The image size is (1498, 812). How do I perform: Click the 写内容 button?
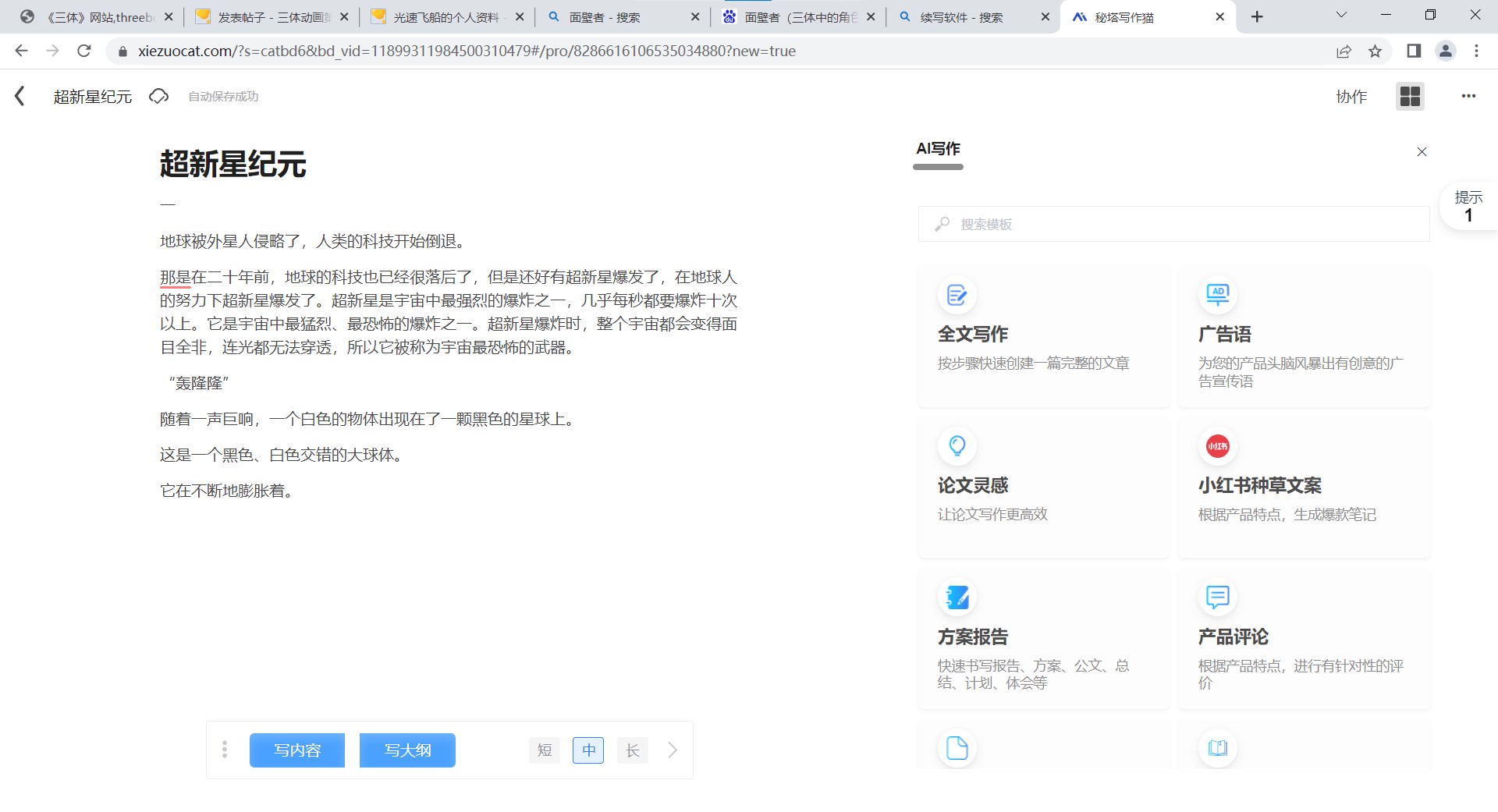click(297, 750)
